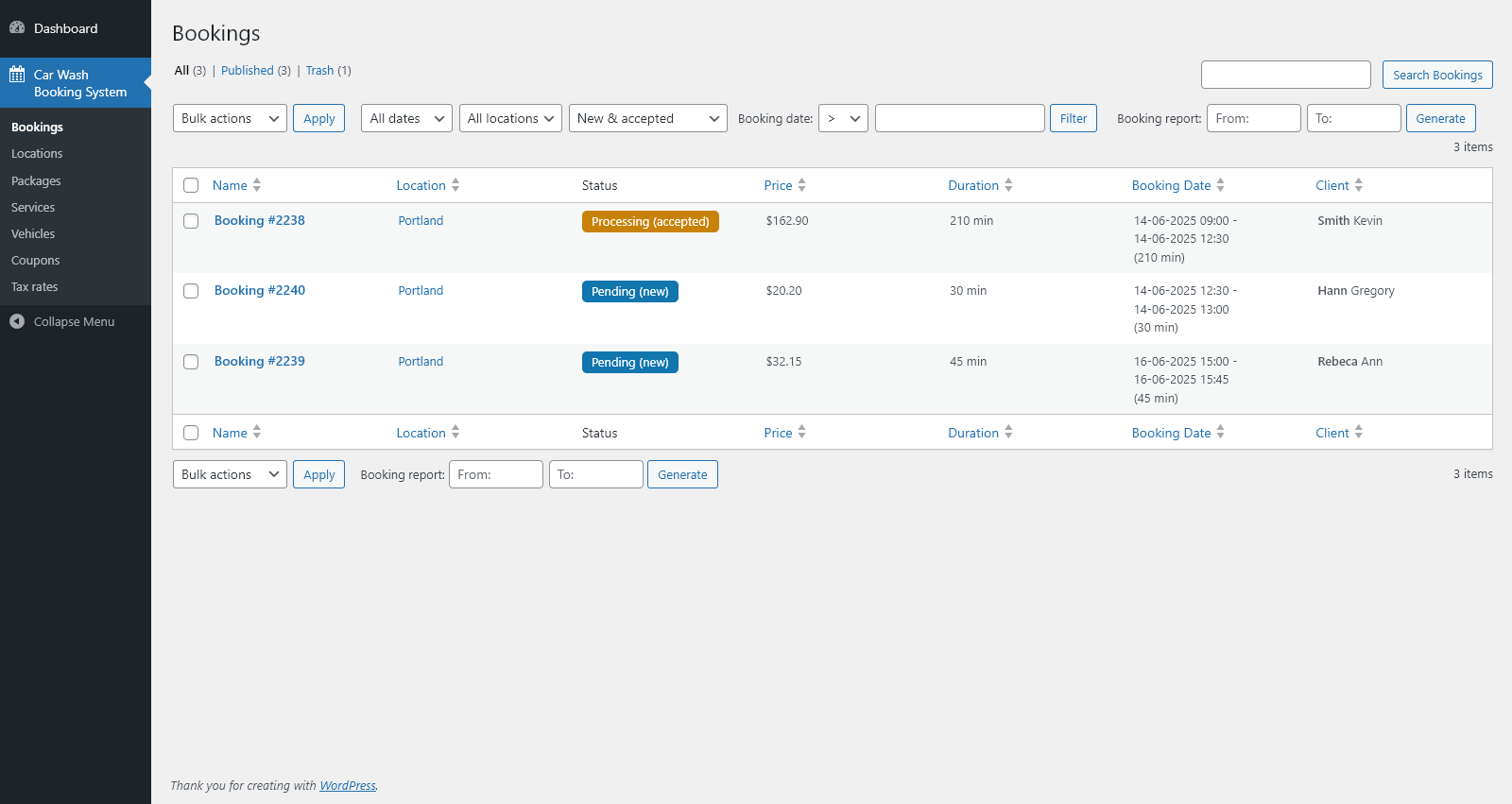1512x804 pixels.
Task: Click the top Generate report button
Action: coord(1440,118)
